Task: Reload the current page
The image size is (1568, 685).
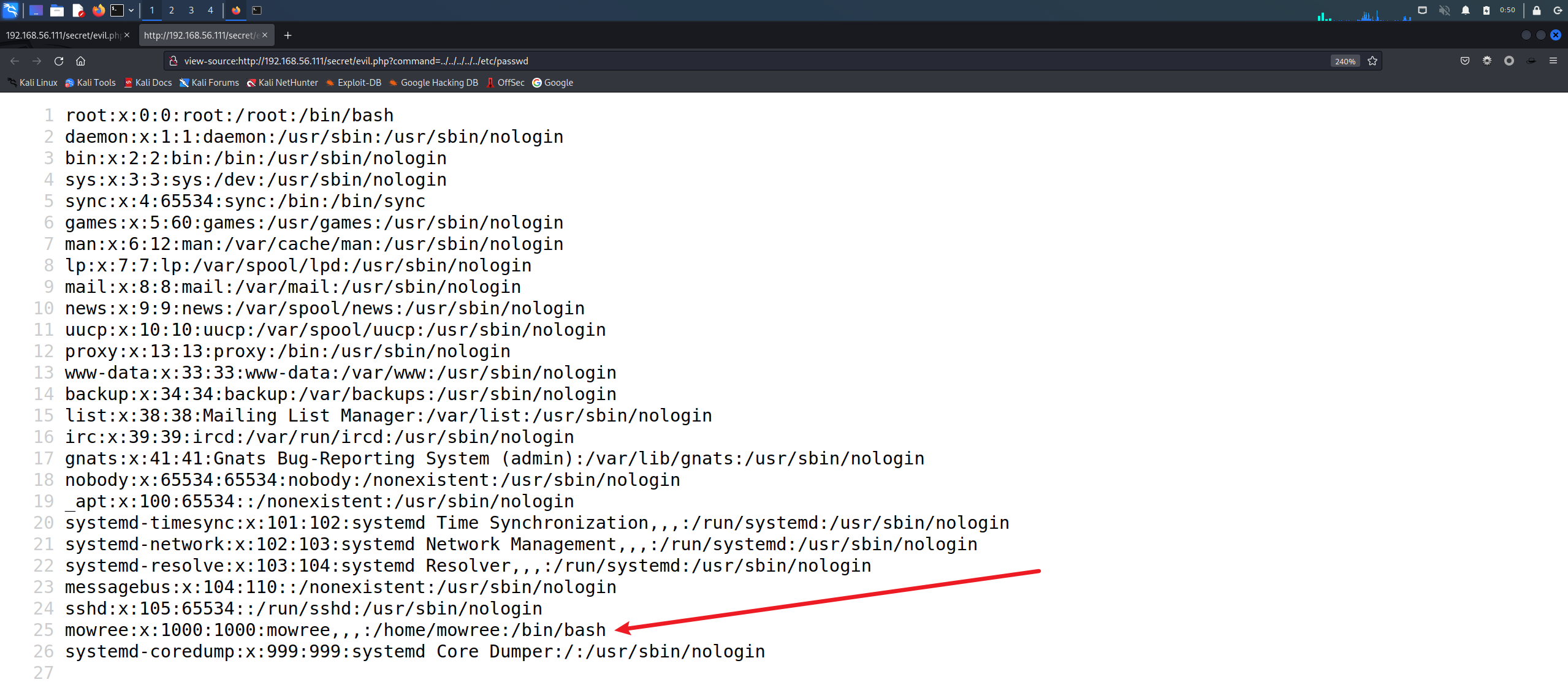Action: [x=59, y=61]
